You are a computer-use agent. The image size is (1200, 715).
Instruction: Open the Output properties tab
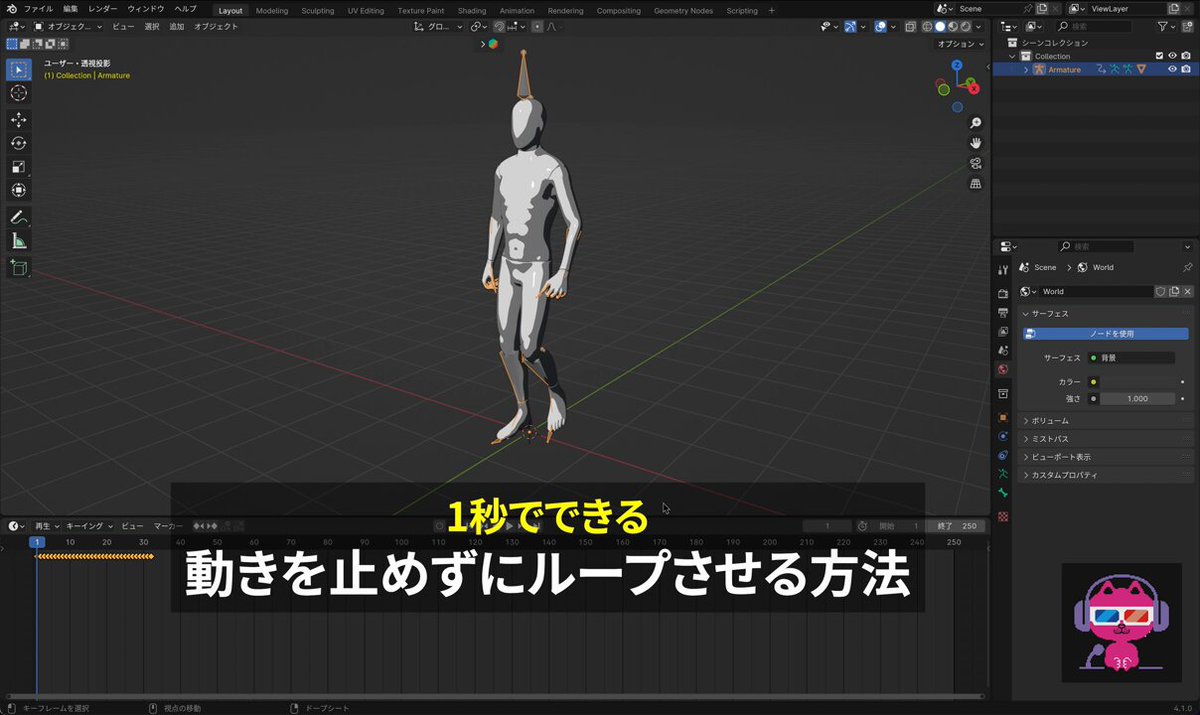[1003, 313]
